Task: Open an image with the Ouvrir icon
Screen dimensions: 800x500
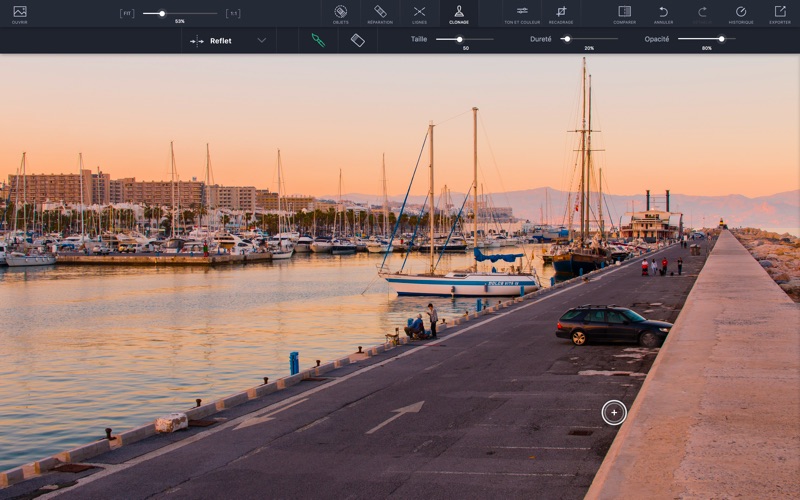Action: click(x=20, y=13)
